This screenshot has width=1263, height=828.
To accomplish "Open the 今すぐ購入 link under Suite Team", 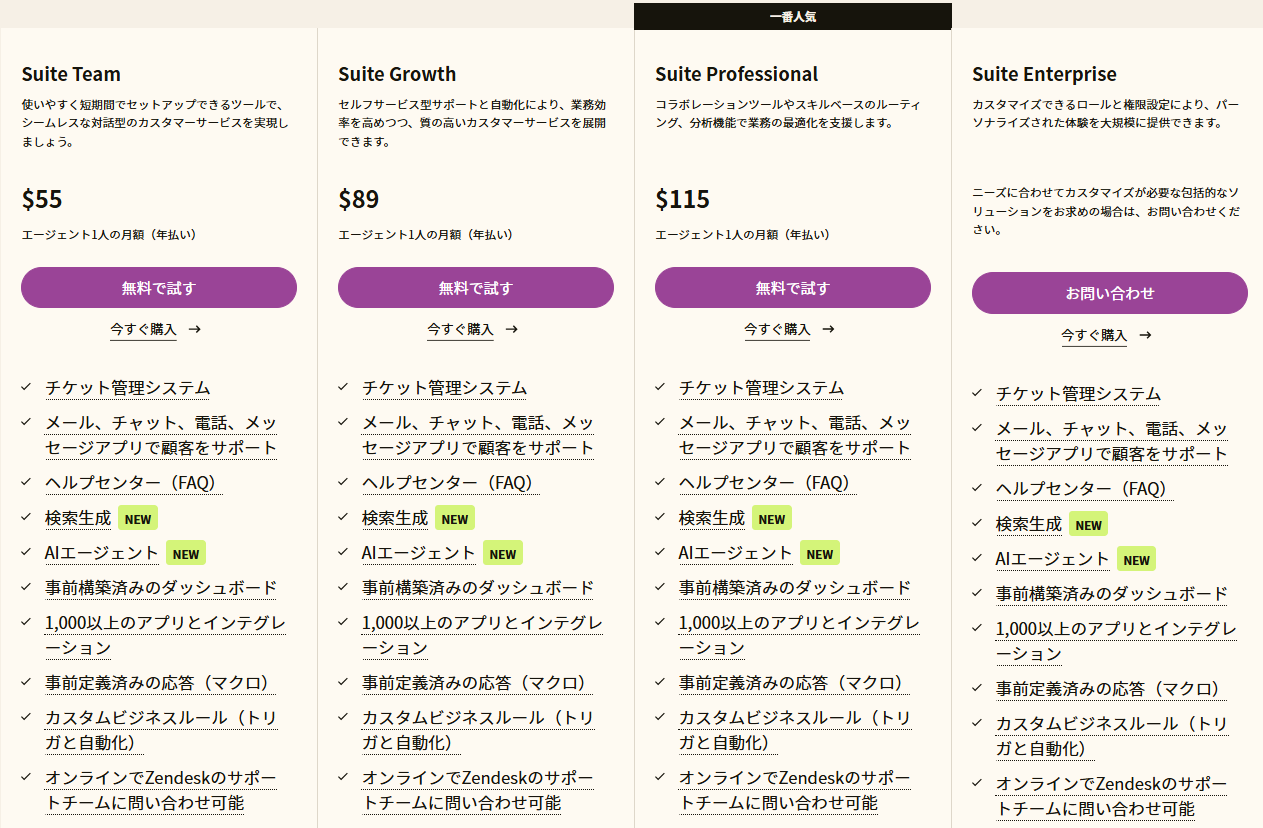I will pos(143,329).
